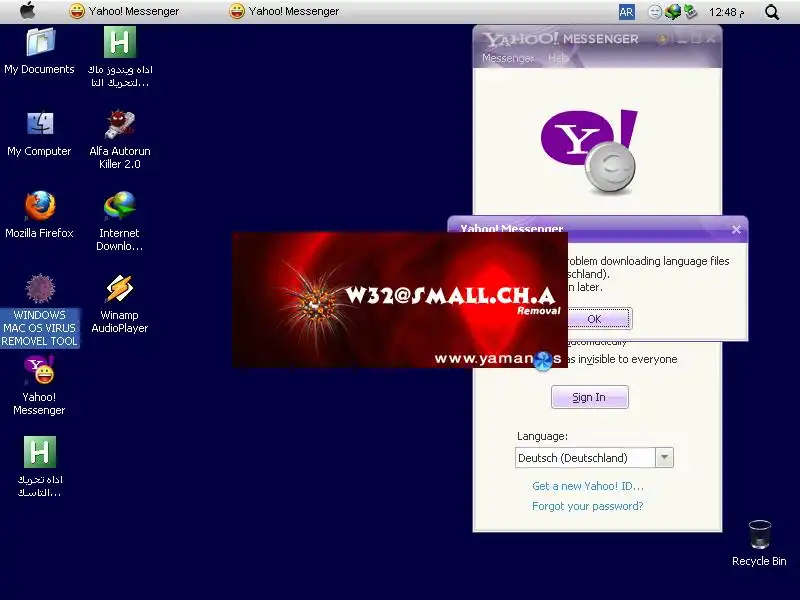The height and width of the screenshot is (600, 800).
Task: Click the Yahoo smiley face tray icon
Action: tap(655, 12)
